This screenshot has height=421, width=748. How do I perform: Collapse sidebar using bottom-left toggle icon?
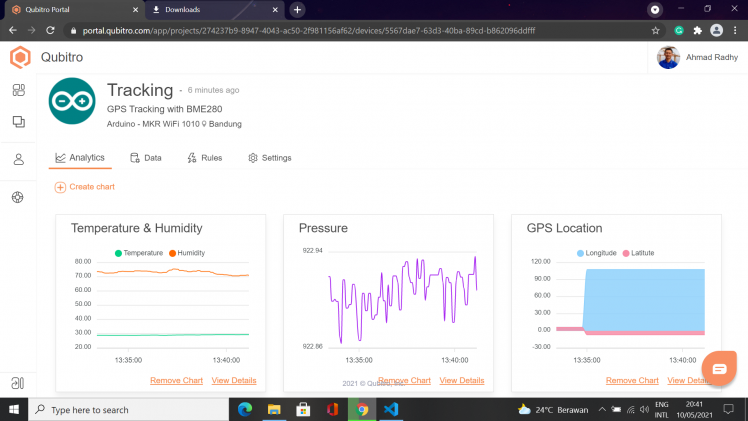click(18, 383)
